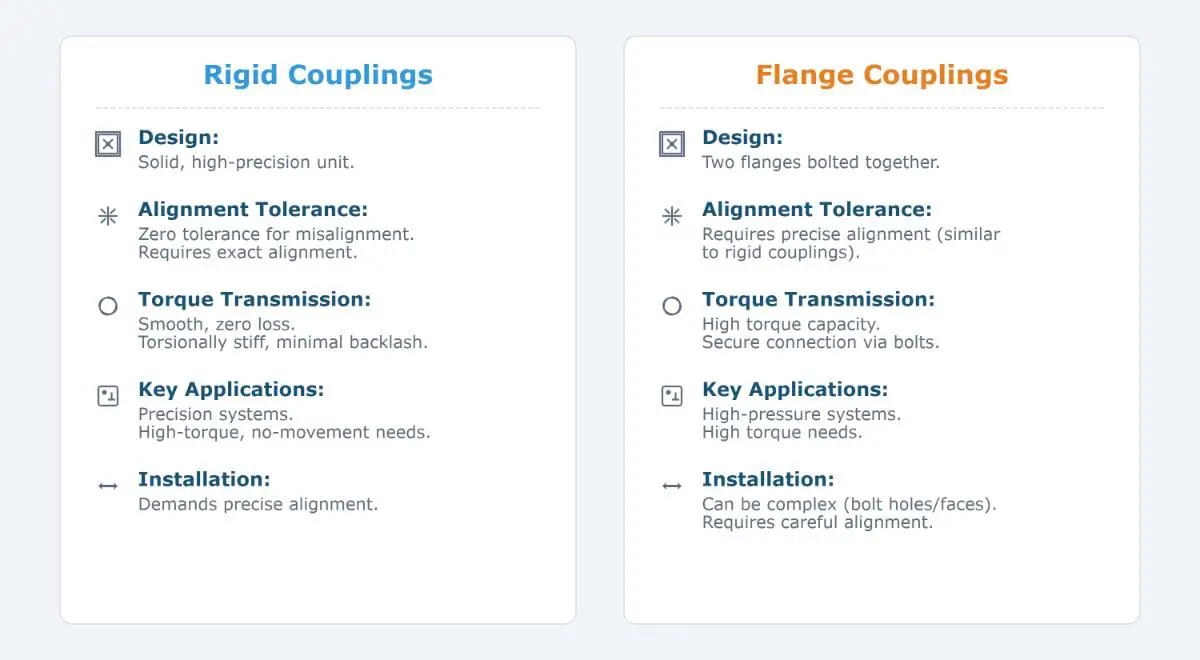Select the Alignment Tolerance label in Rigid Couplings
Image resolution: width=1200 pixels, height=660 pixels.
pos(253,210)
